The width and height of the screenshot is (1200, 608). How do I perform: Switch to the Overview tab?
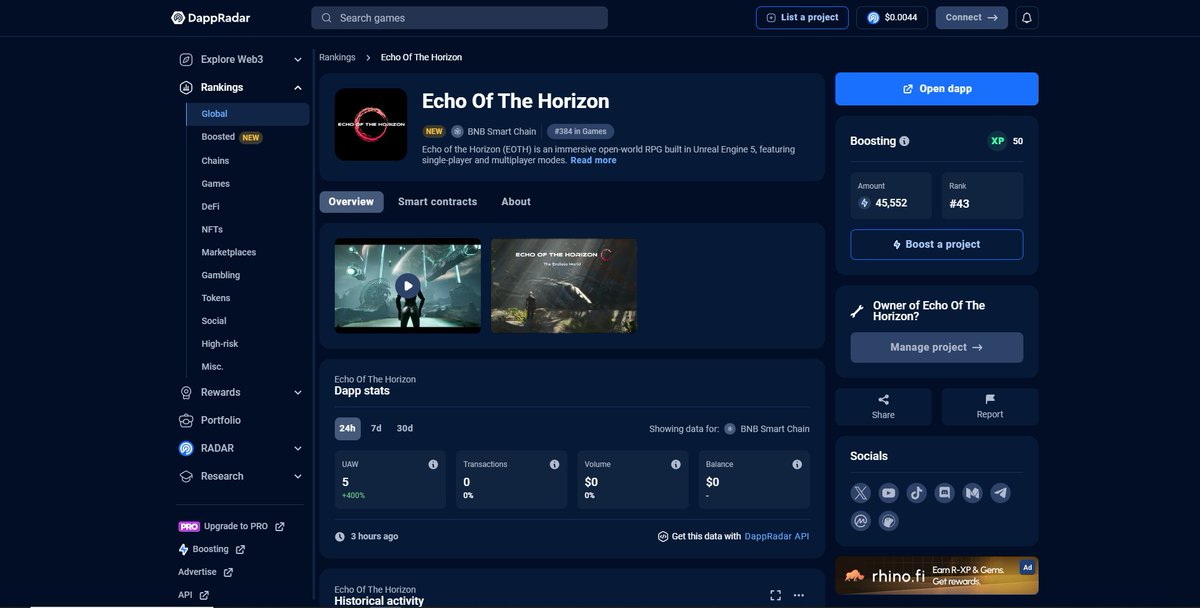pyautogui.click(x=351, y=202)
